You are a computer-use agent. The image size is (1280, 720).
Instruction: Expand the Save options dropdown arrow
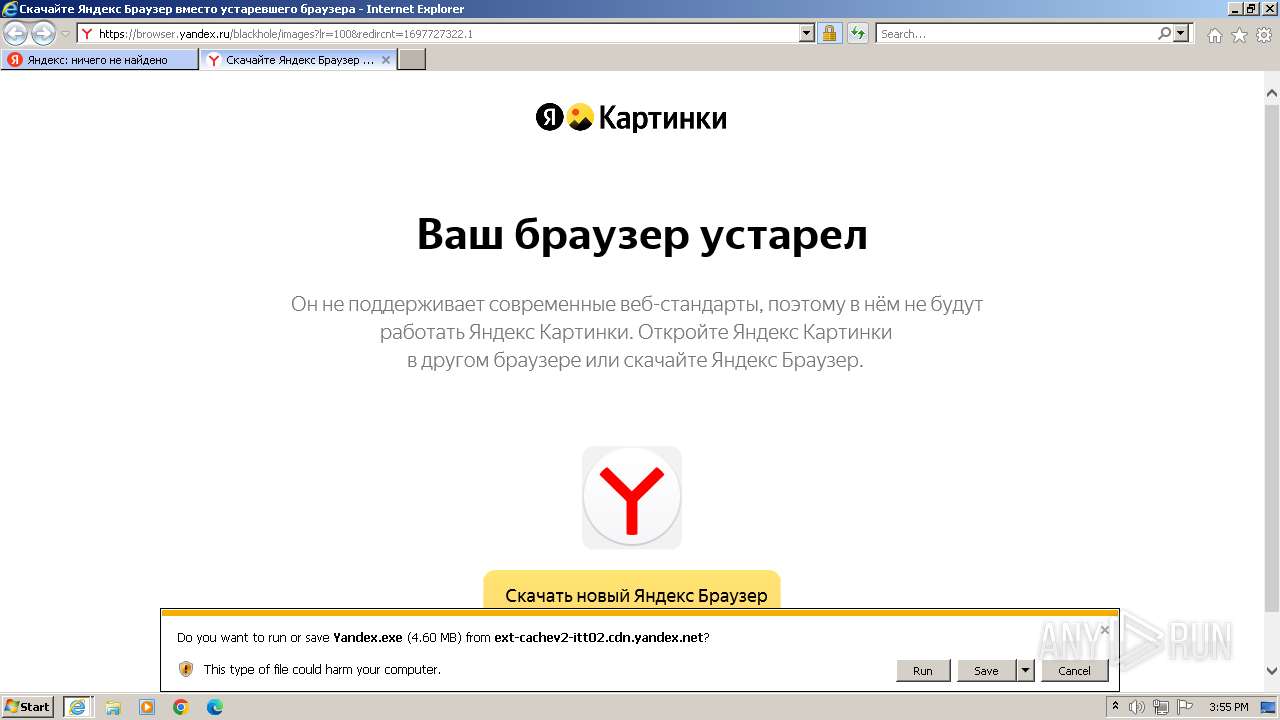(1025, 671)
